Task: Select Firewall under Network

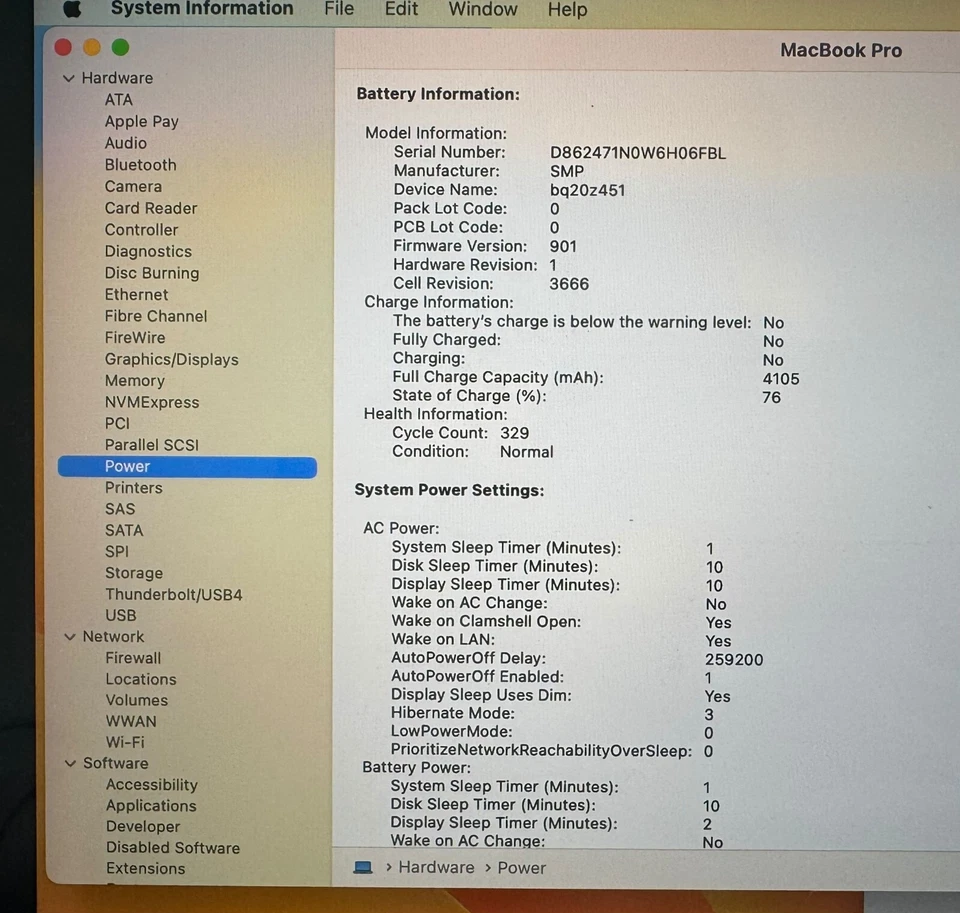Action: (133, 658)
